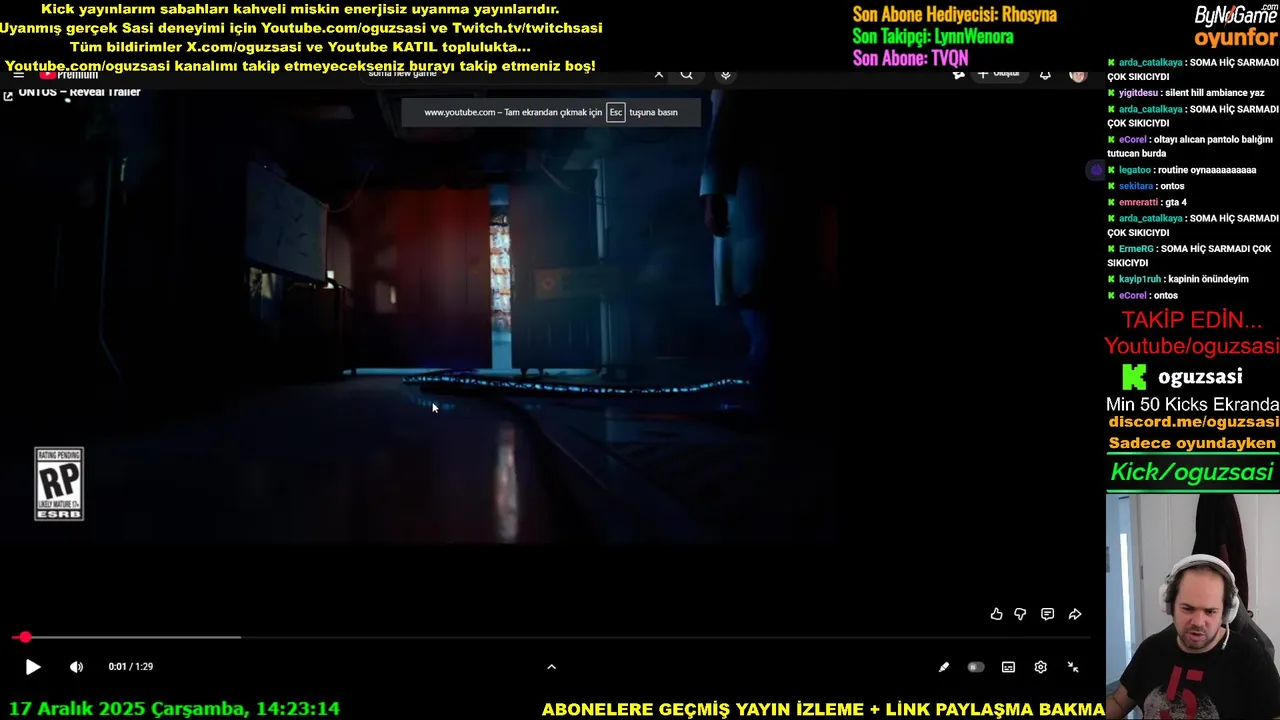Viewport: 1280px width, 720px height.
Task: Click the ESRB Rating Pending badge
Action: tap(59, 484)
